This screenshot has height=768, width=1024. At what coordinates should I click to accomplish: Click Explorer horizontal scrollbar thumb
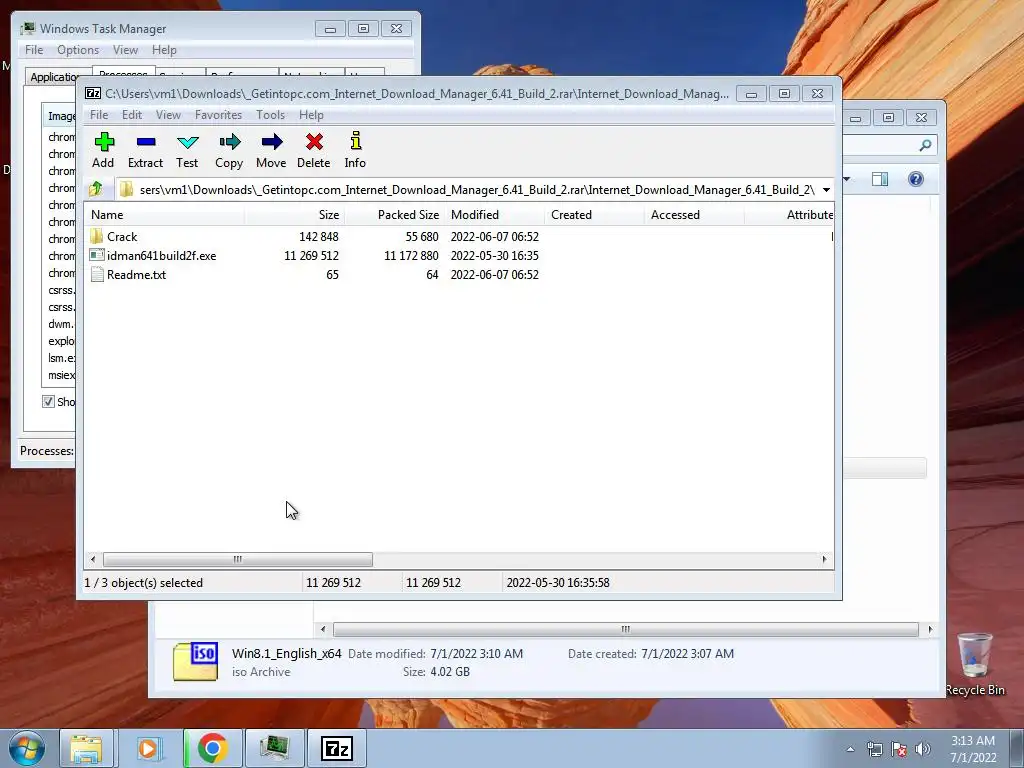626,629
